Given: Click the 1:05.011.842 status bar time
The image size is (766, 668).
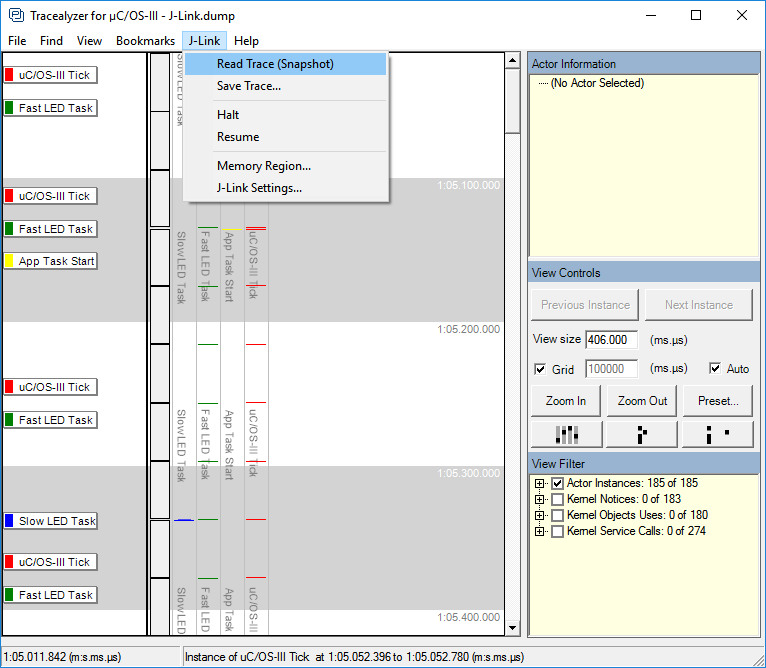Looking at the screenshot, I should pyautogui.click(x=62, y=657).
